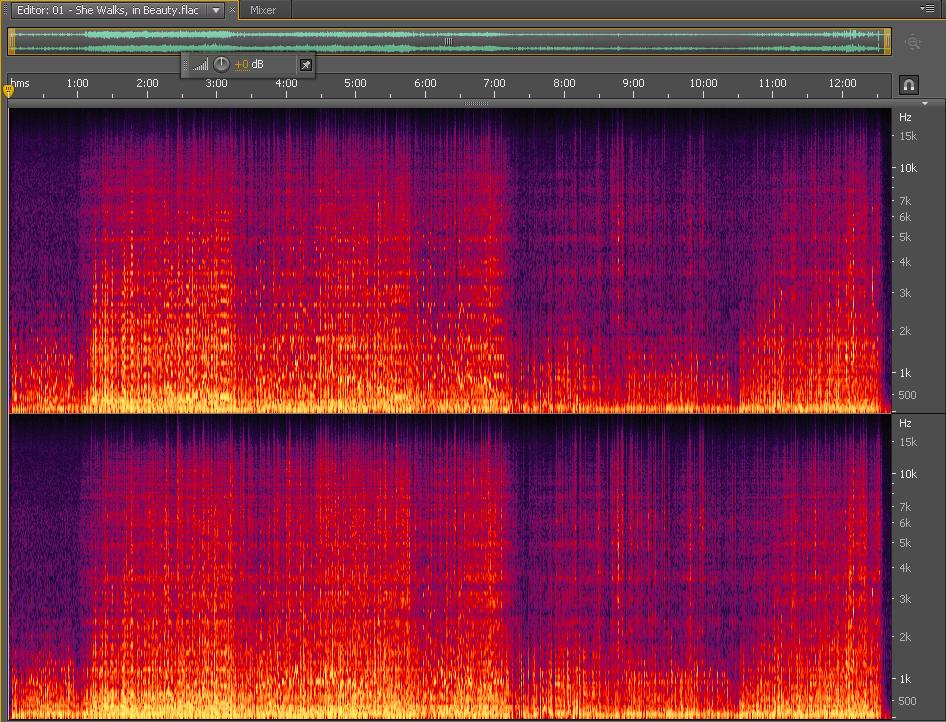946x722 pixels.
Task: Grab the HUD drag handle grip
Action: tap(186, 65)
